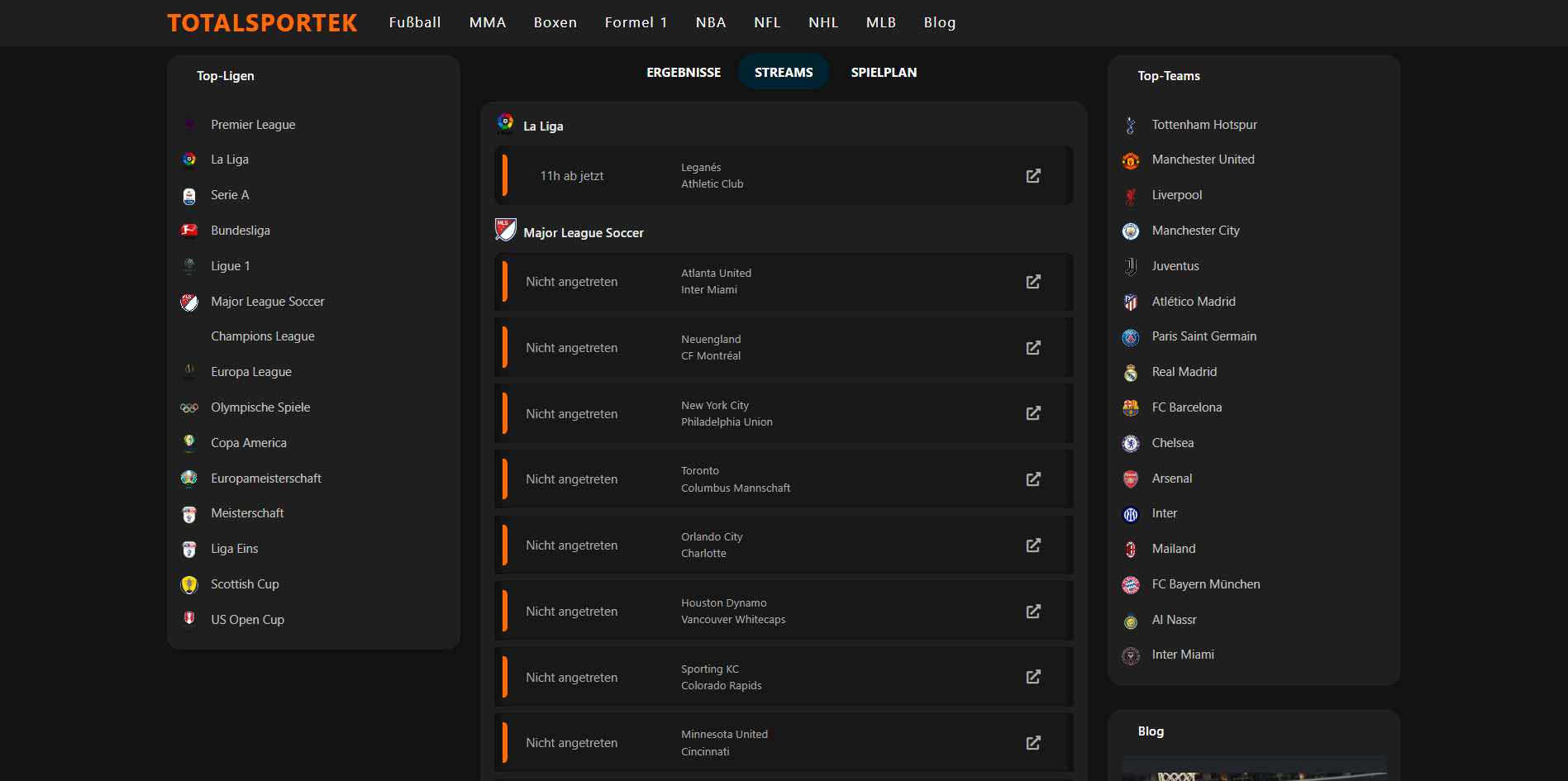Click the FC Bayern München crest

coord(1130,585)
